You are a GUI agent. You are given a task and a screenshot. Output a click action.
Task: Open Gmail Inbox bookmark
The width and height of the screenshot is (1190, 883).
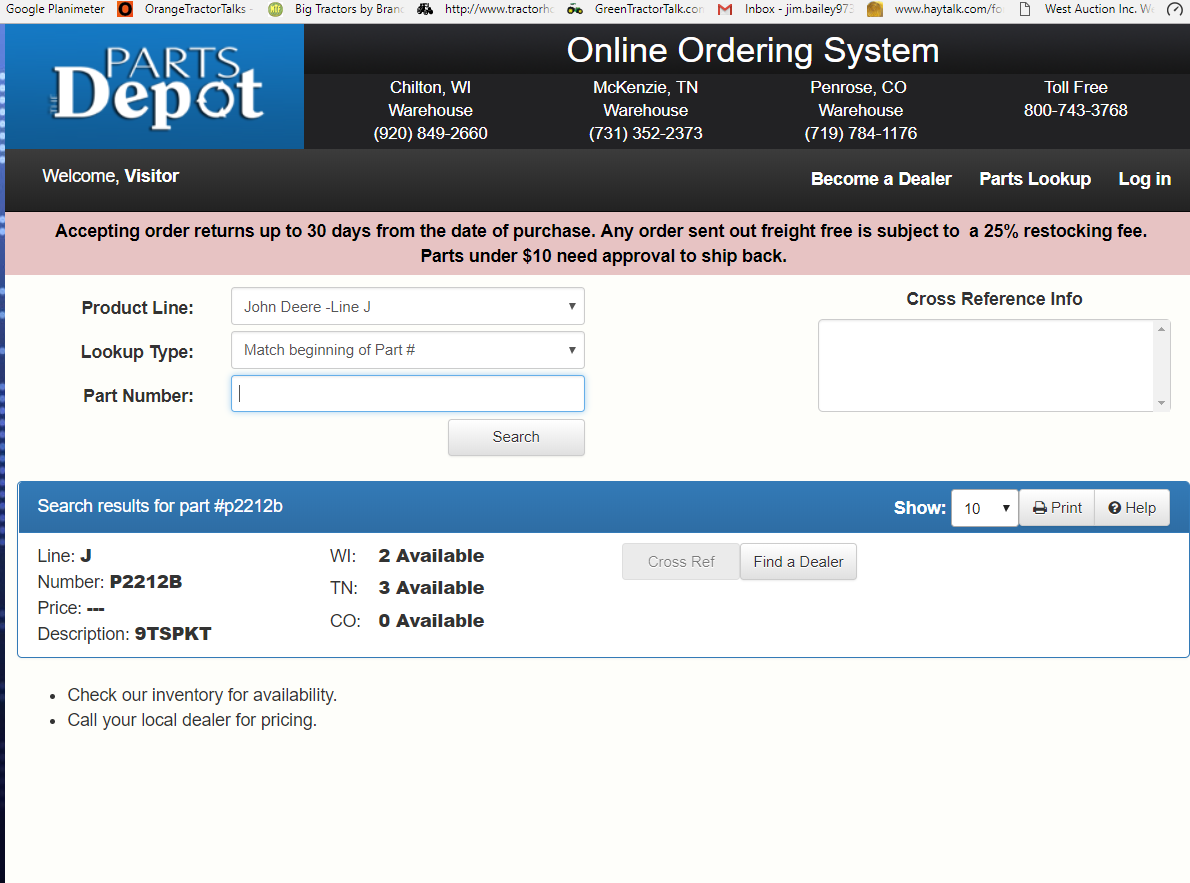(x=786, y=9)
